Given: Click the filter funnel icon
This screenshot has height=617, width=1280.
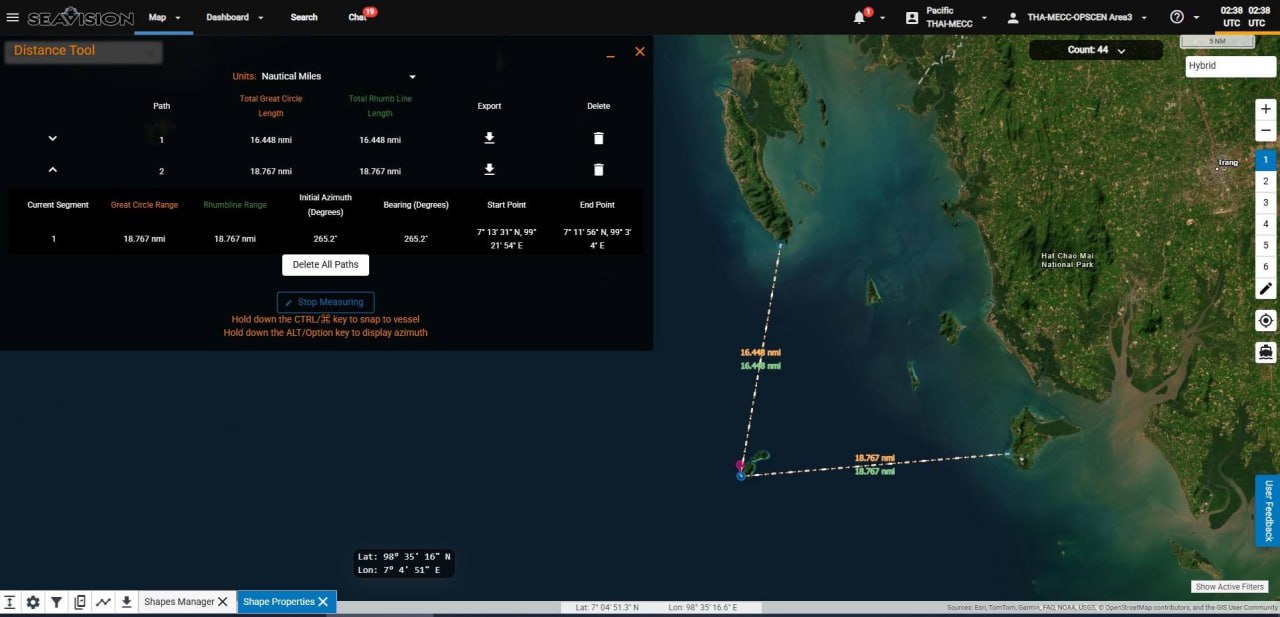Looking at the screenshot, I should [57, 602].
